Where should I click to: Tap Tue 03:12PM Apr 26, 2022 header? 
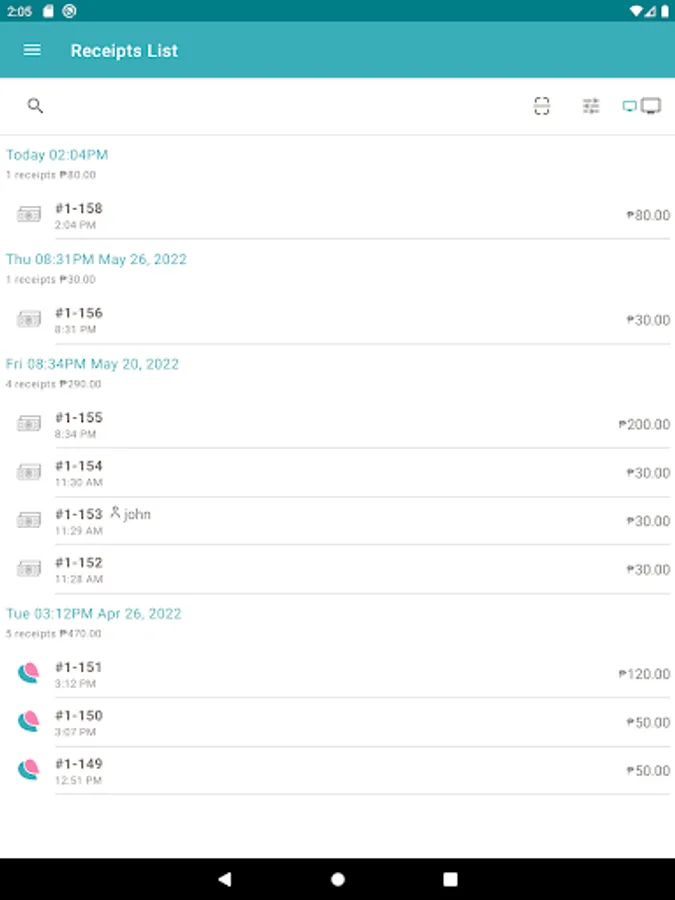94,613
